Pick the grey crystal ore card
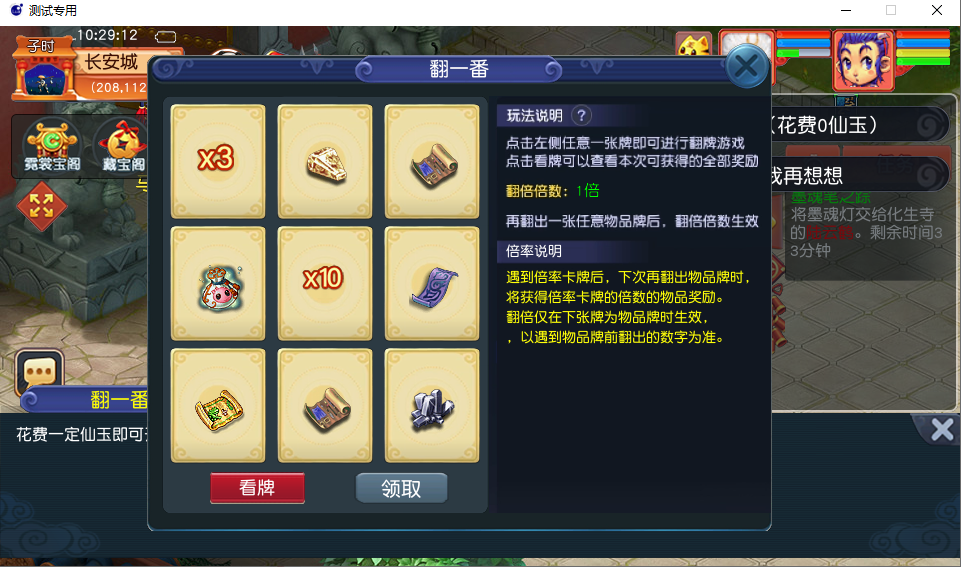The height and width of the screenshot is (567, 961). tap(432, 406)
